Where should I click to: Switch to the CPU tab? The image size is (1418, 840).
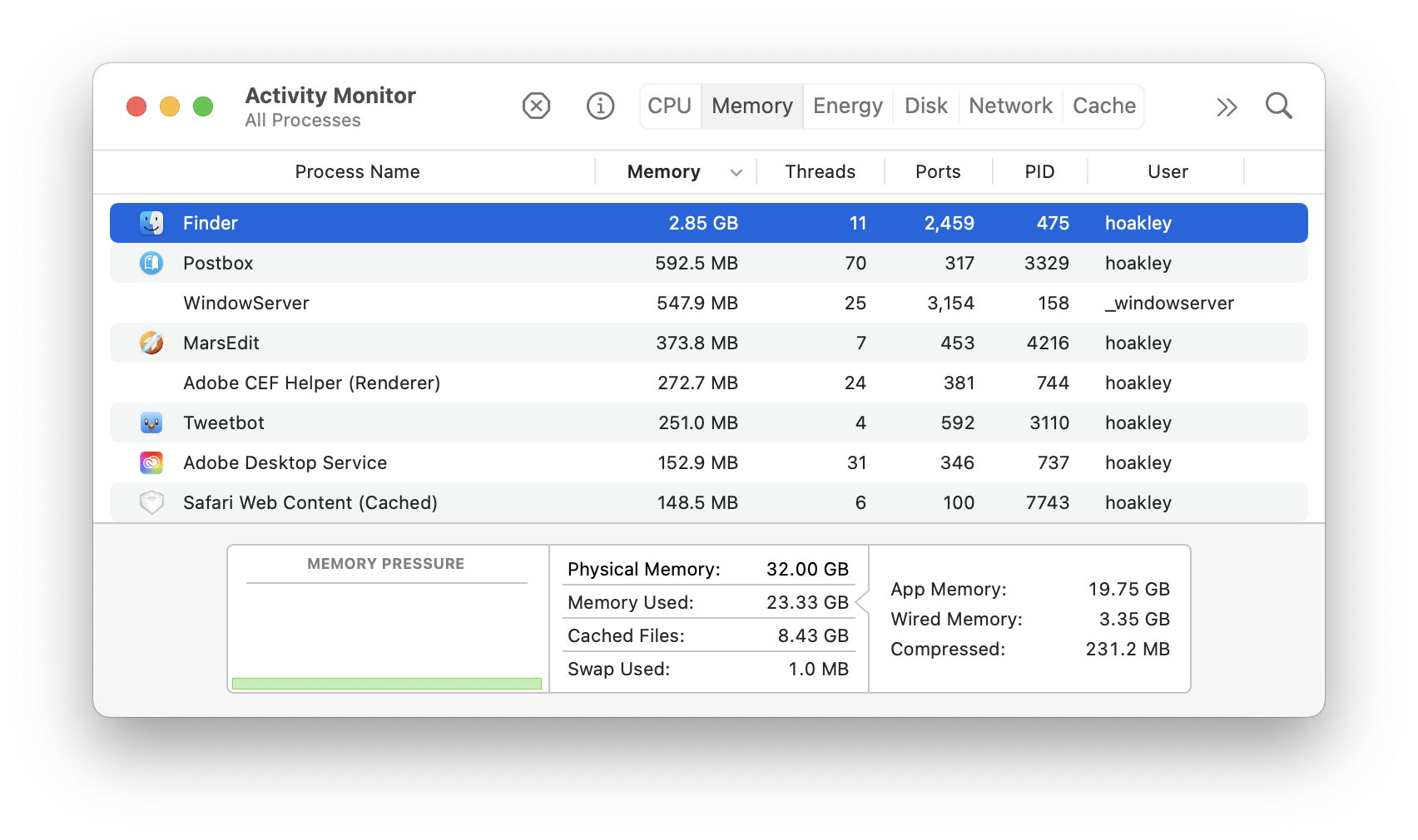click(670, 106)
